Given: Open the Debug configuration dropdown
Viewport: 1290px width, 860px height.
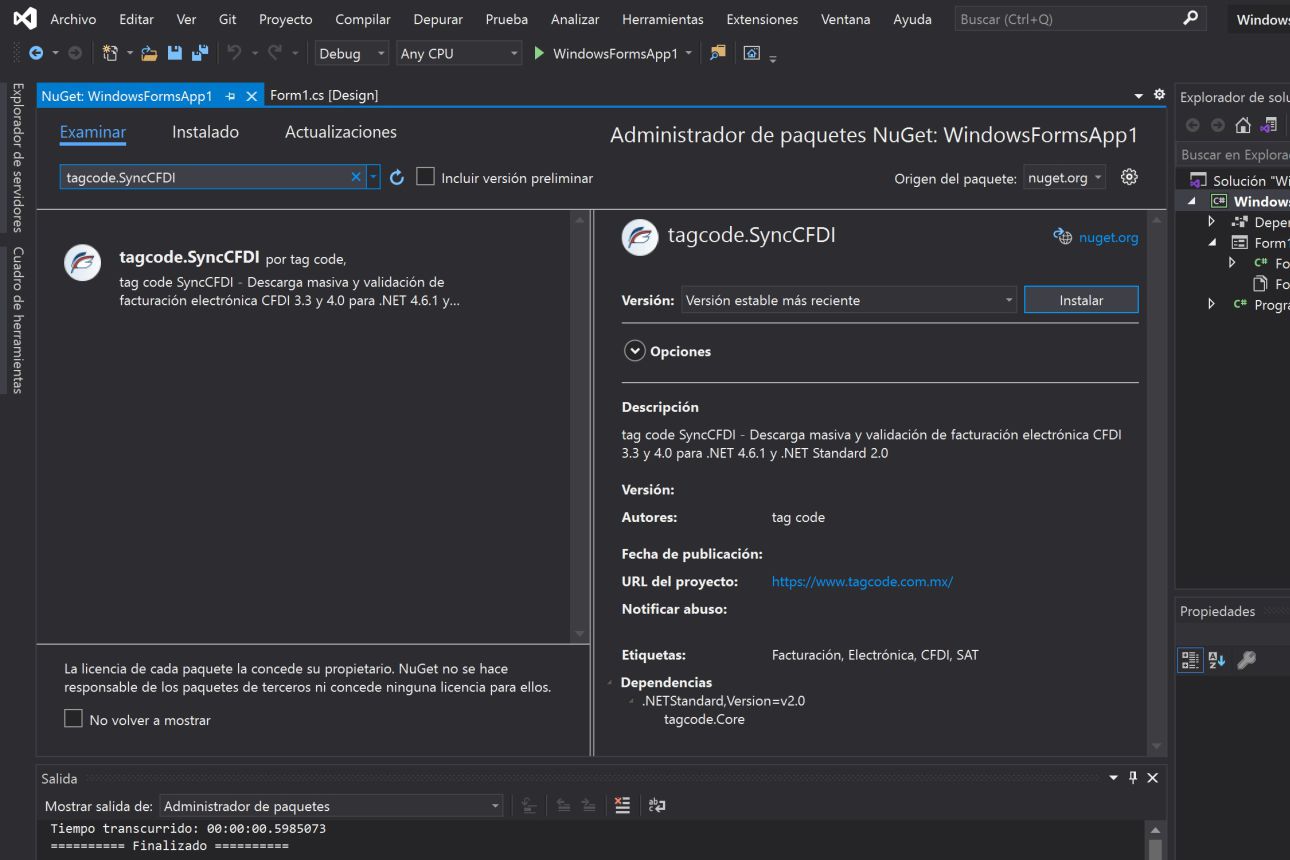Looking at the screenshot, I should 353,54.
